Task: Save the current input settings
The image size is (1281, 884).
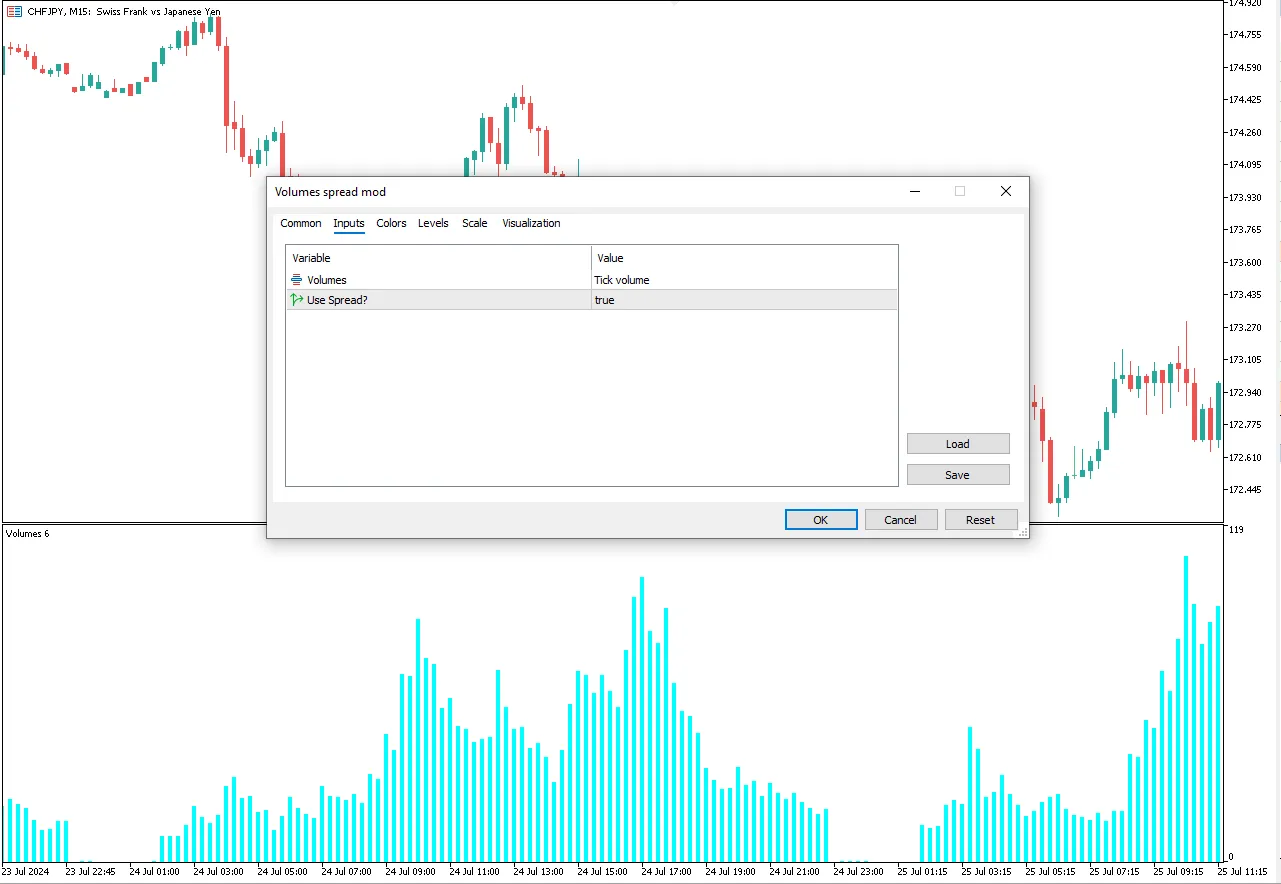Action: tap(958, 475)
